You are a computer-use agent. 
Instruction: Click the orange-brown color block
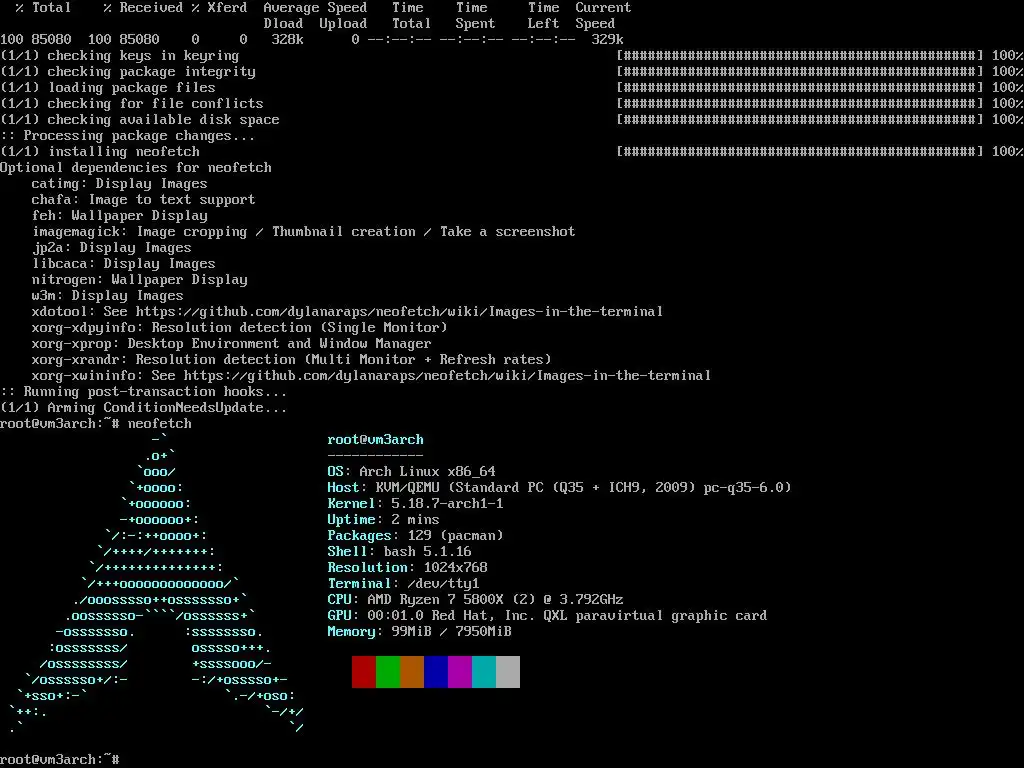pos(411,672)
